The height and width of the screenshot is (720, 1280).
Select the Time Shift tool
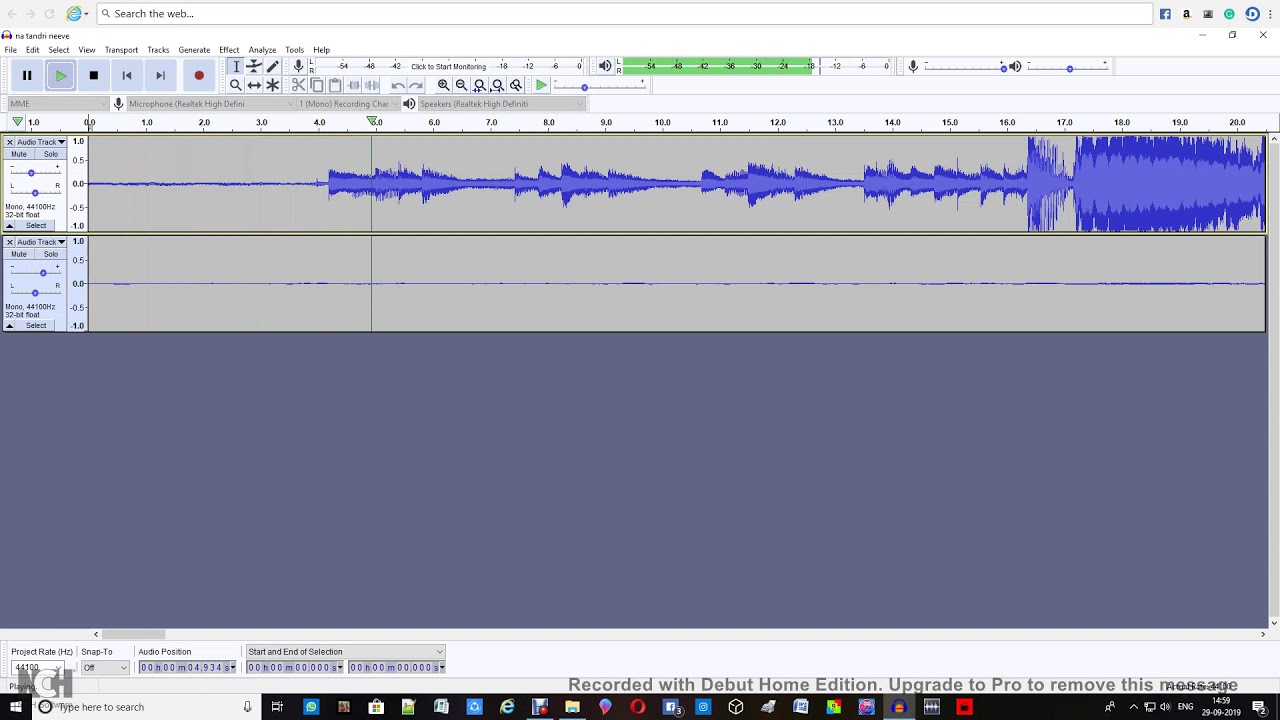click(x=254, y=85)
